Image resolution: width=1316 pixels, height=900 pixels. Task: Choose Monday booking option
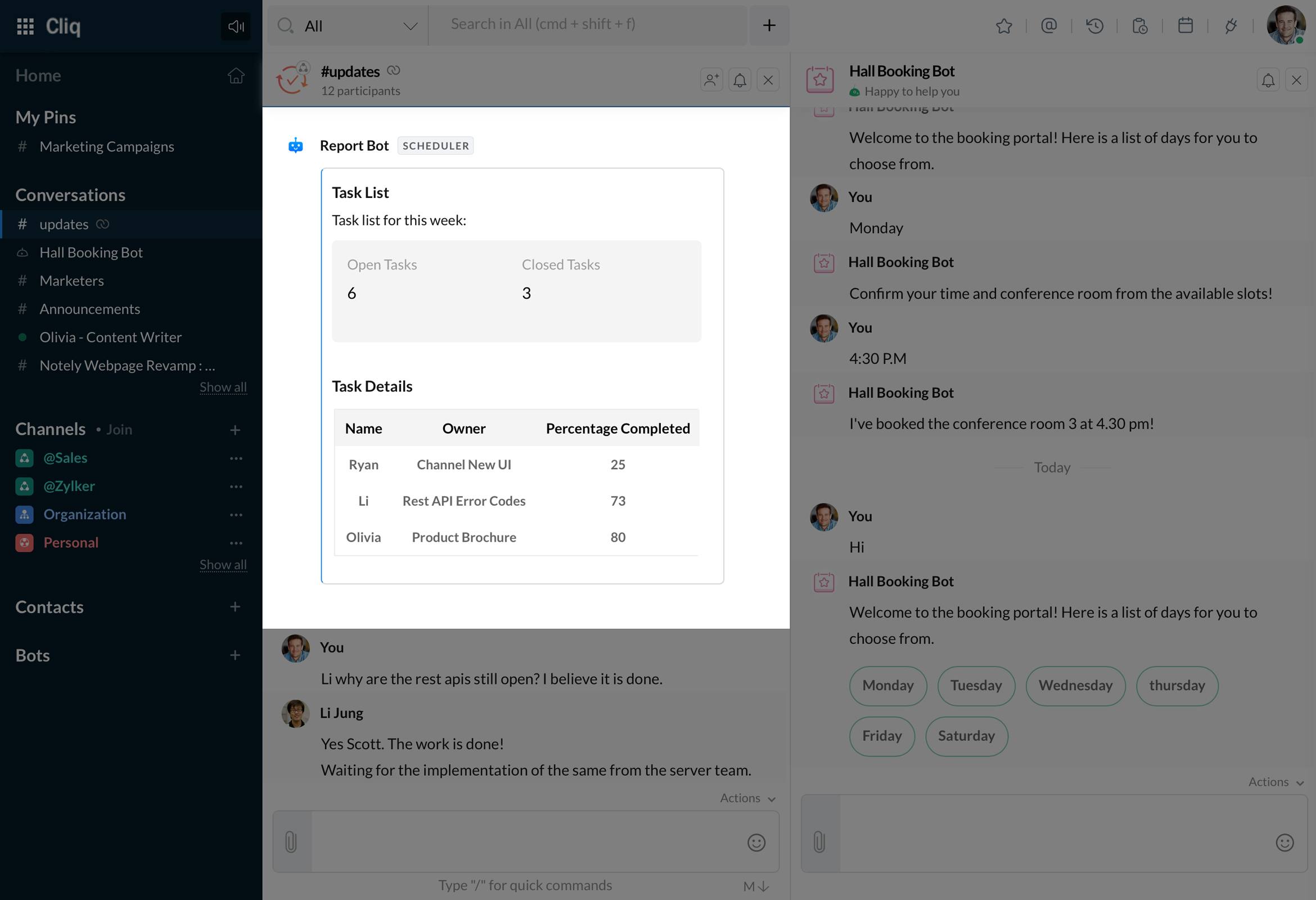point(888,686)
